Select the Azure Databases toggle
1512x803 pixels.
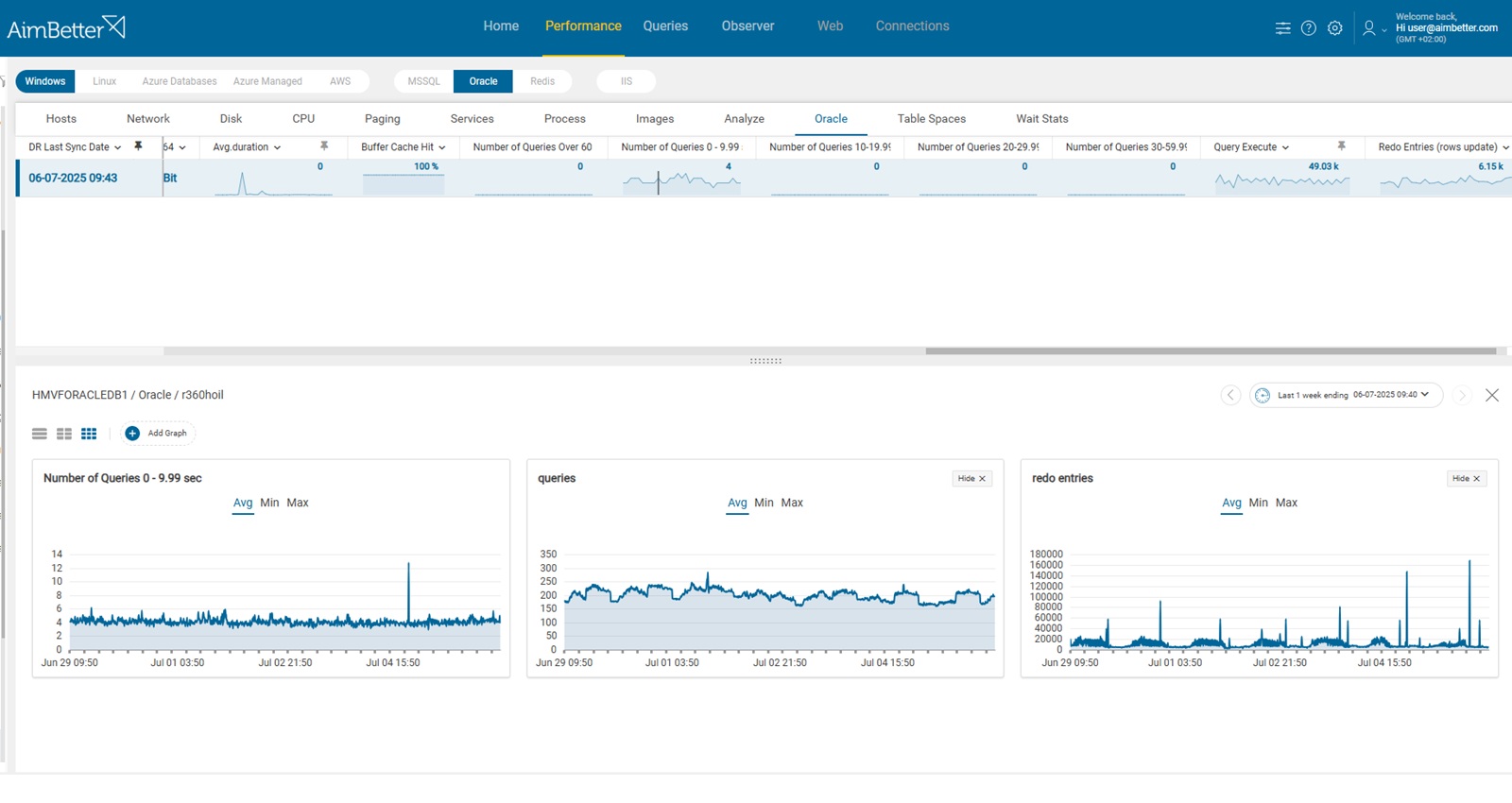(180, 81)
